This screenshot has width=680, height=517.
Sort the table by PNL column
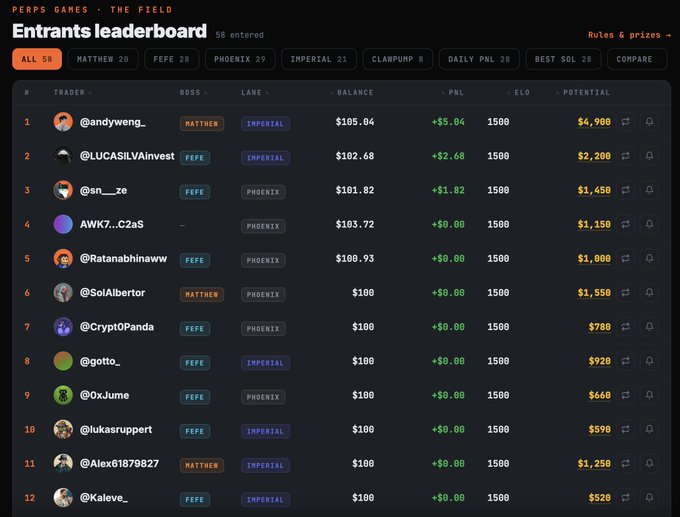pyautogui.click(x=453, y=92)
